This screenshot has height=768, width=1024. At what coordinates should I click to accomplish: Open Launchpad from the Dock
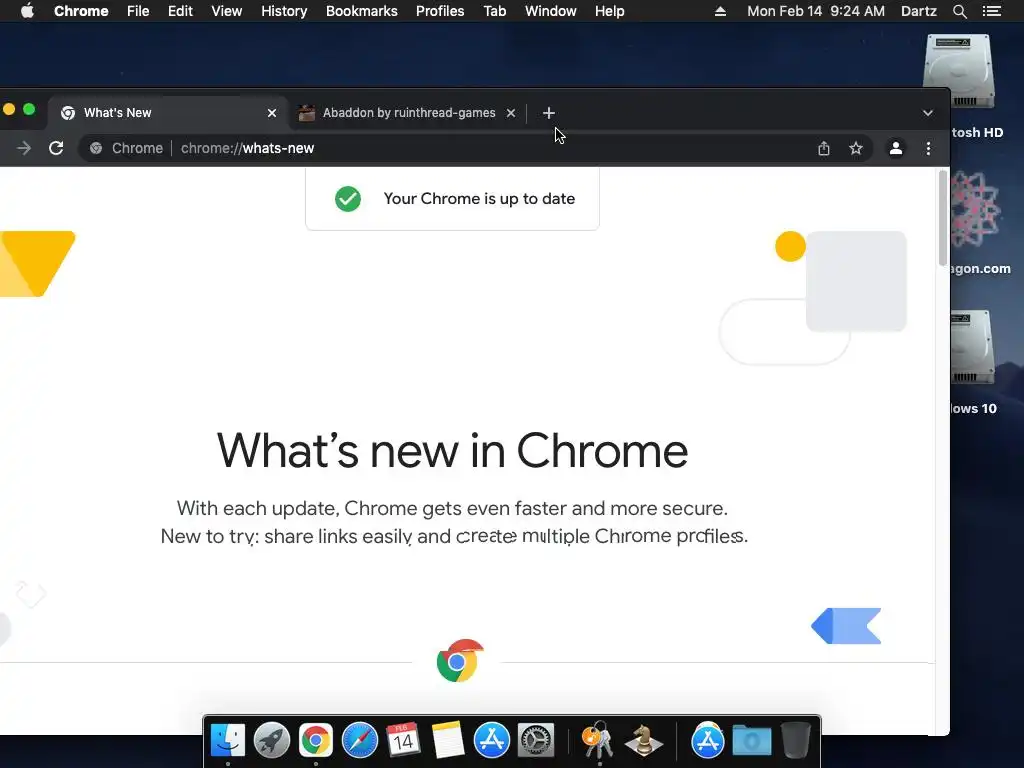click(x=272, y=740)
